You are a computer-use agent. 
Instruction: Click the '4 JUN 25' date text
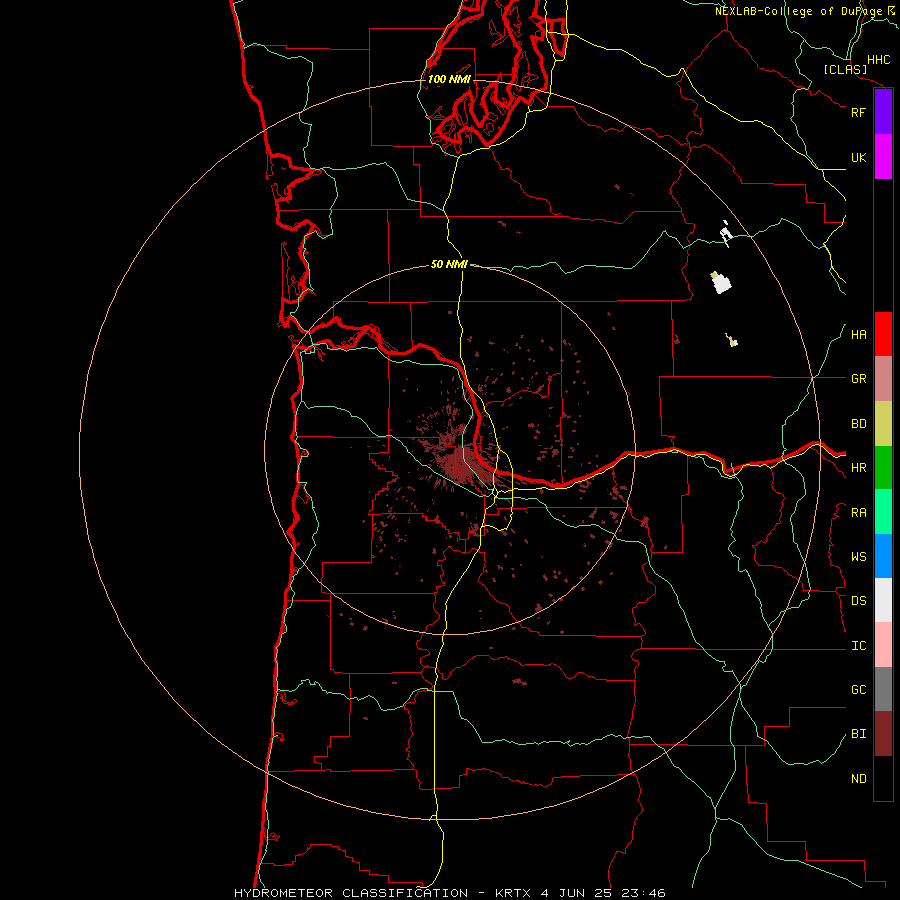pos(576,893)
